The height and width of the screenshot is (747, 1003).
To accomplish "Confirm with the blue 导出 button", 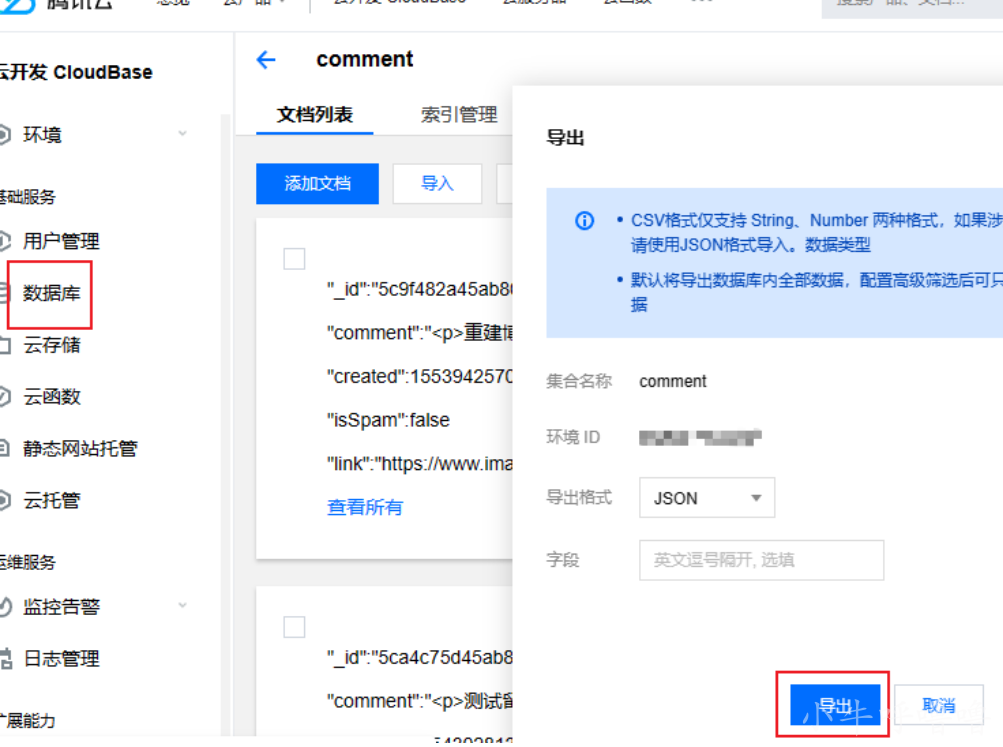I will (x=835, y=705).
